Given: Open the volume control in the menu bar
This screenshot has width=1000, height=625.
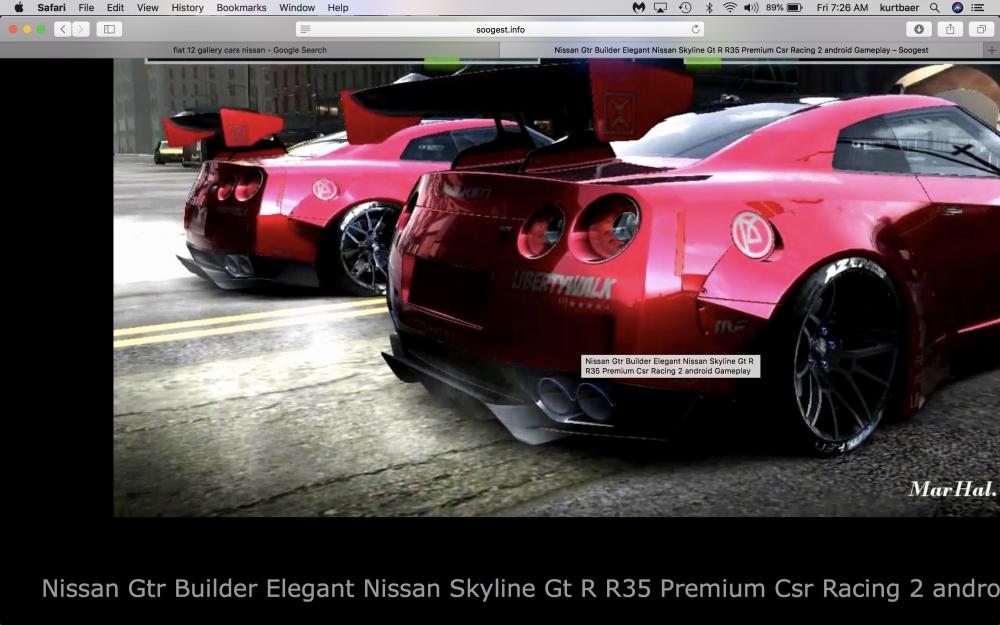Looking at the screenshot, I should (751, 8).
